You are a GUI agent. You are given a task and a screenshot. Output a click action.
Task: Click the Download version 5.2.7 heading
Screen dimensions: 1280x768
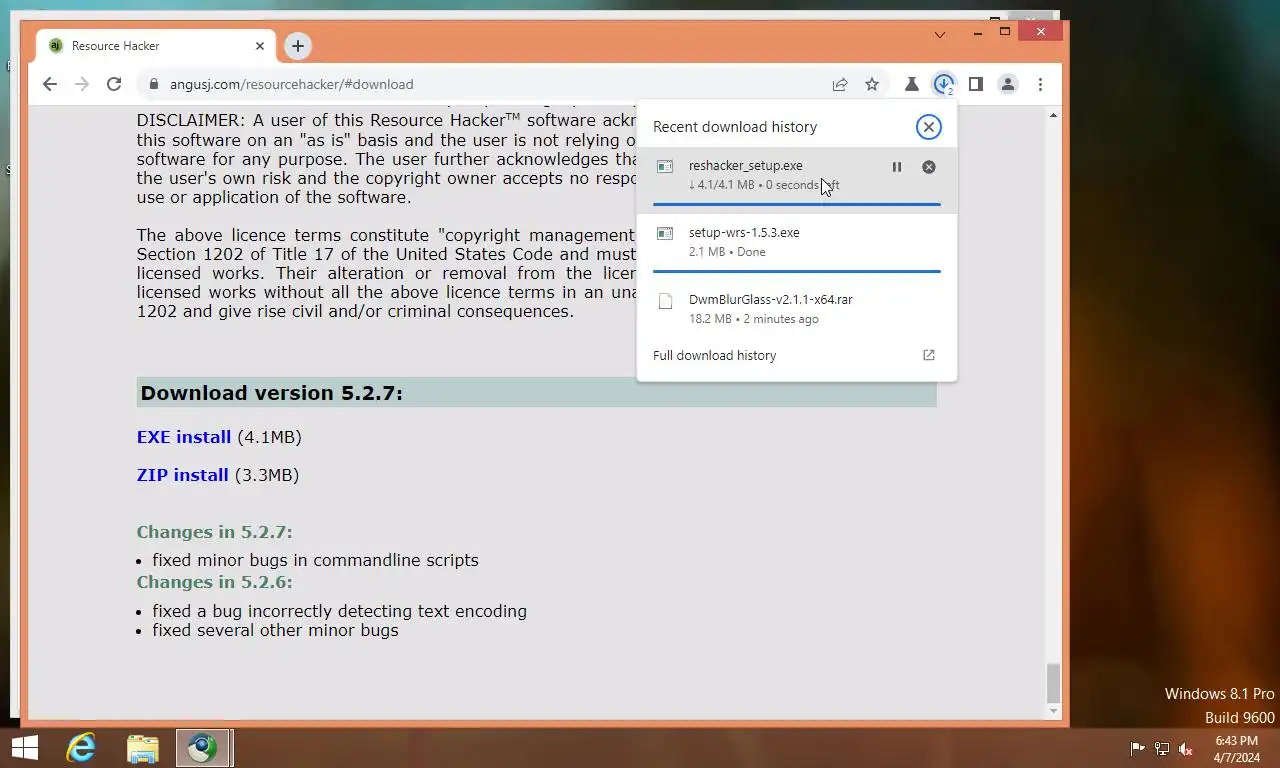tap(271, 393)
